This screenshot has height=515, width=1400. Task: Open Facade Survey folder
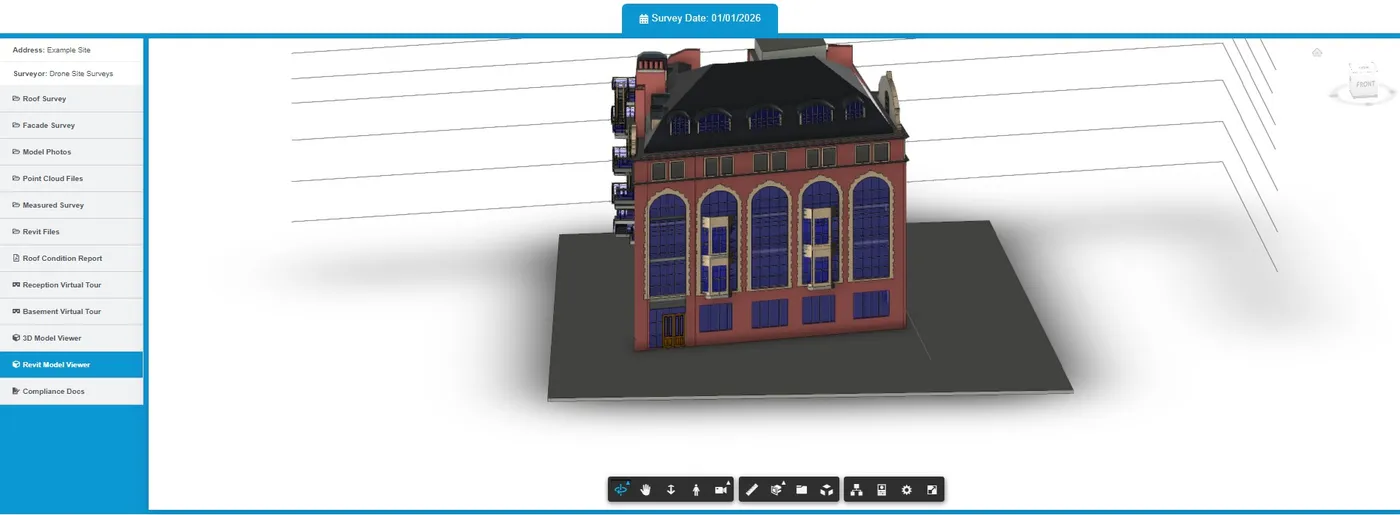(x=71, y=125)
